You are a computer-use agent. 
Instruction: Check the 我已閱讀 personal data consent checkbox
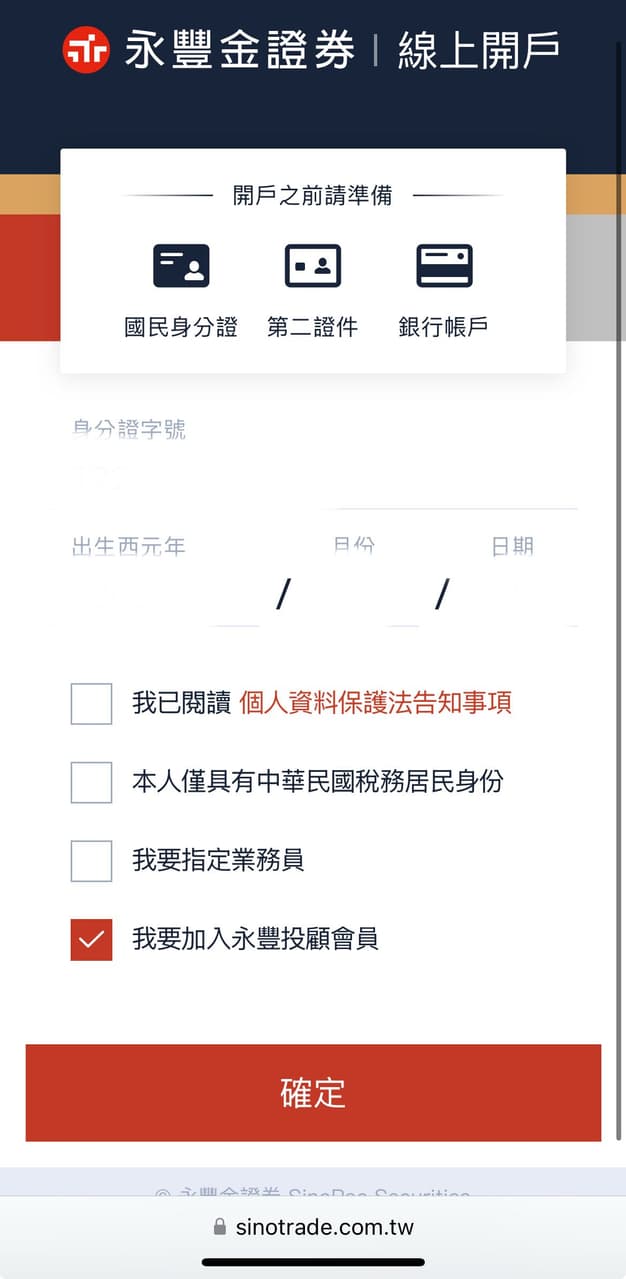(90, 704)
